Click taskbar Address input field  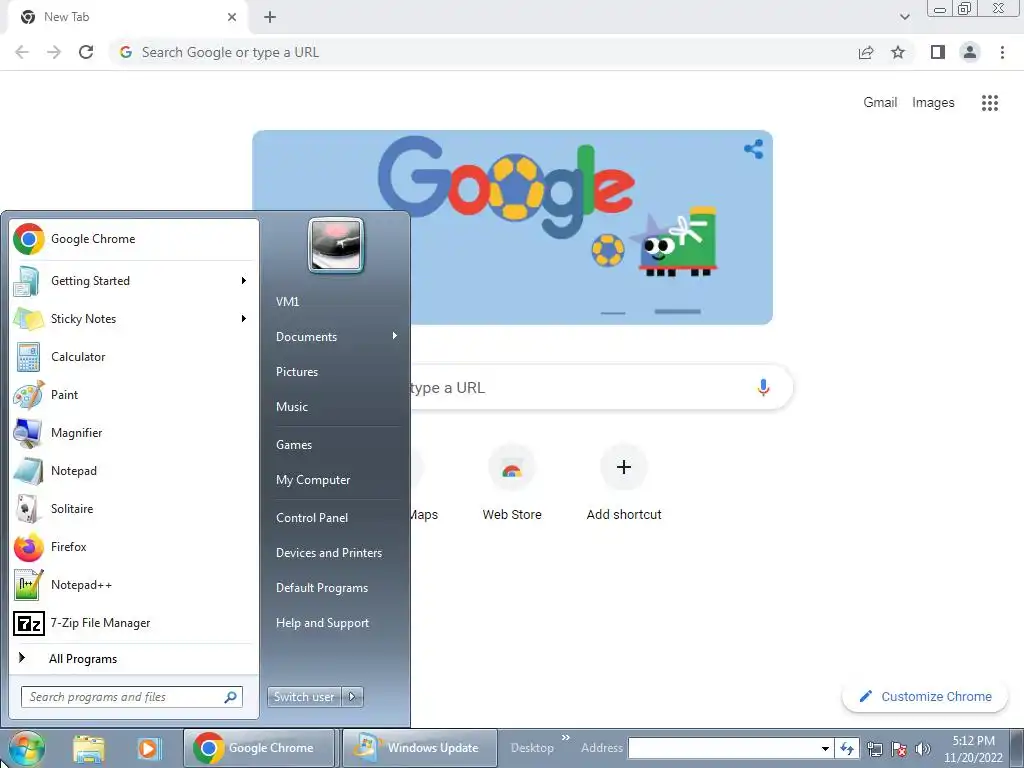click(724, 749)
